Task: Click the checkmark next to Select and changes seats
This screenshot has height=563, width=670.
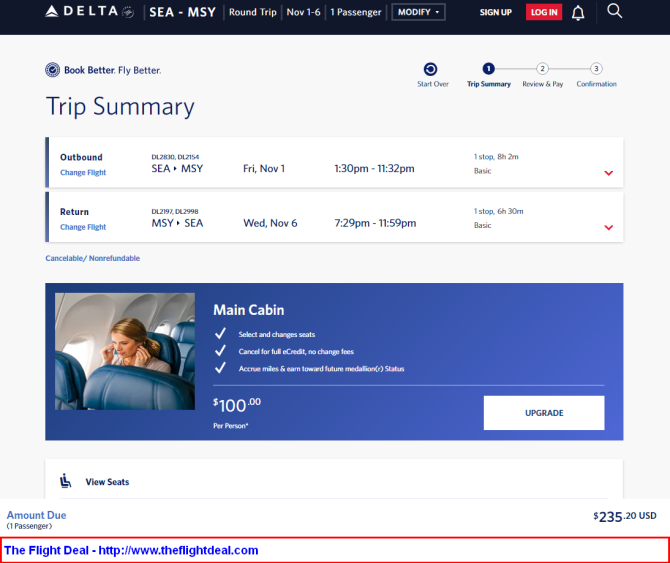Action: point(220,334)
